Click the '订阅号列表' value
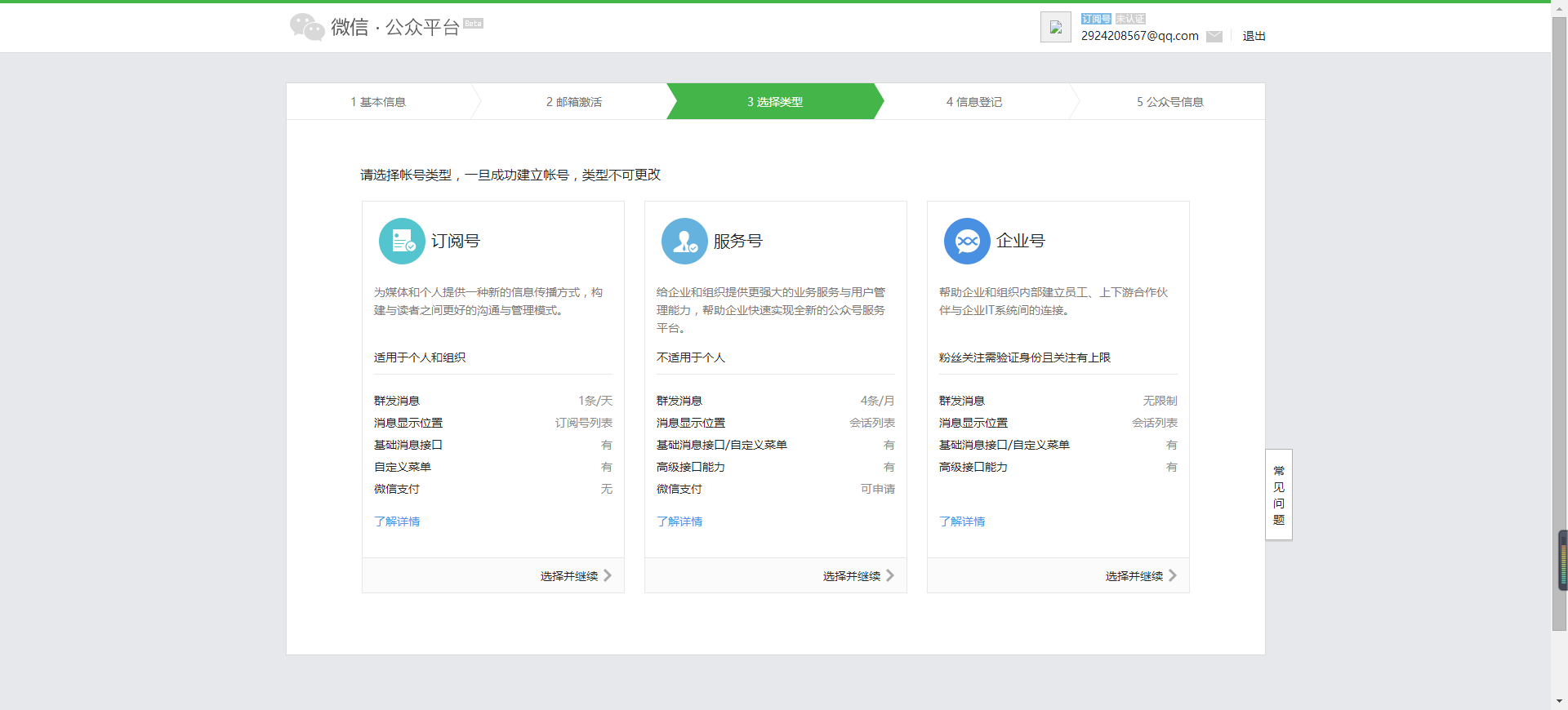Viewport: 1568px width, 710px height. point(584,423)
